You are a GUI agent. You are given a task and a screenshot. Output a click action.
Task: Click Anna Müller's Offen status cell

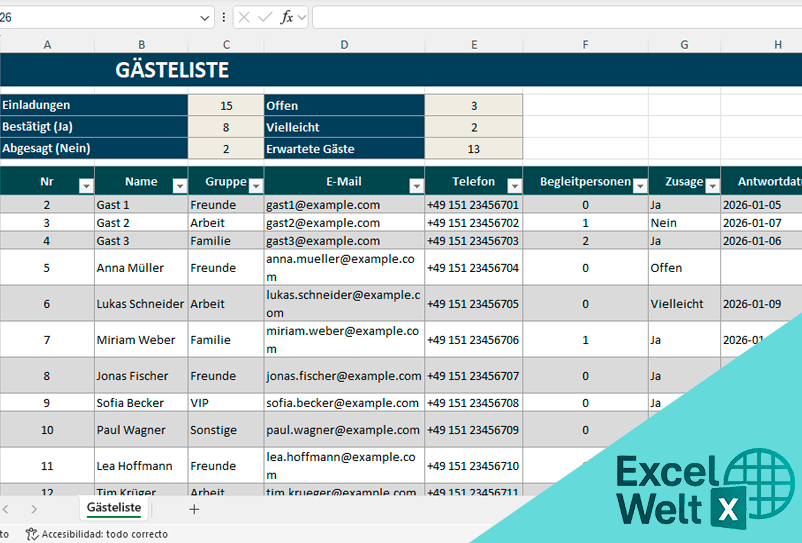684,267
